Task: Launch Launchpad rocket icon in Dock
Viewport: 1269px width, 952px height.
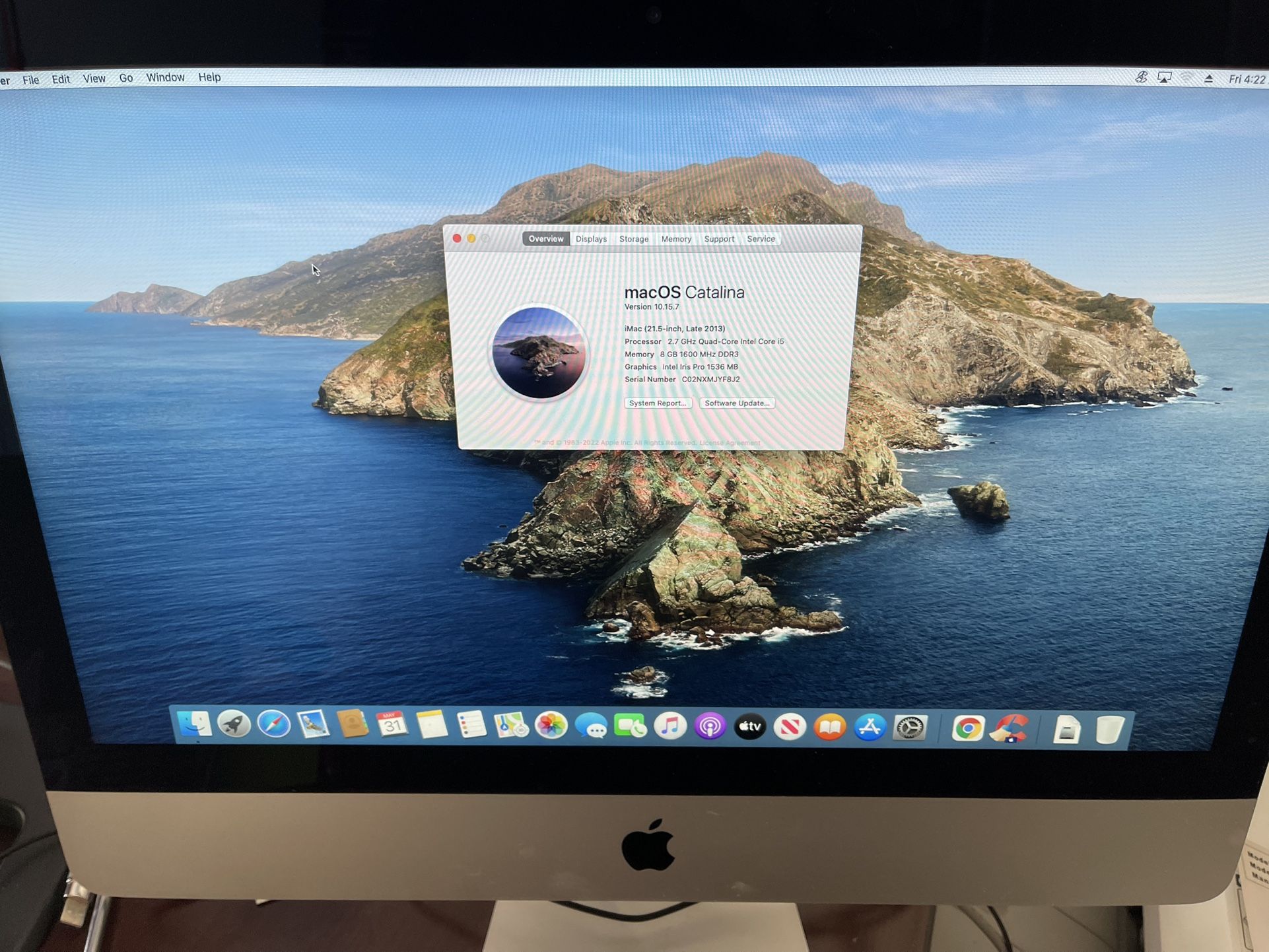Action: point(234,725)
